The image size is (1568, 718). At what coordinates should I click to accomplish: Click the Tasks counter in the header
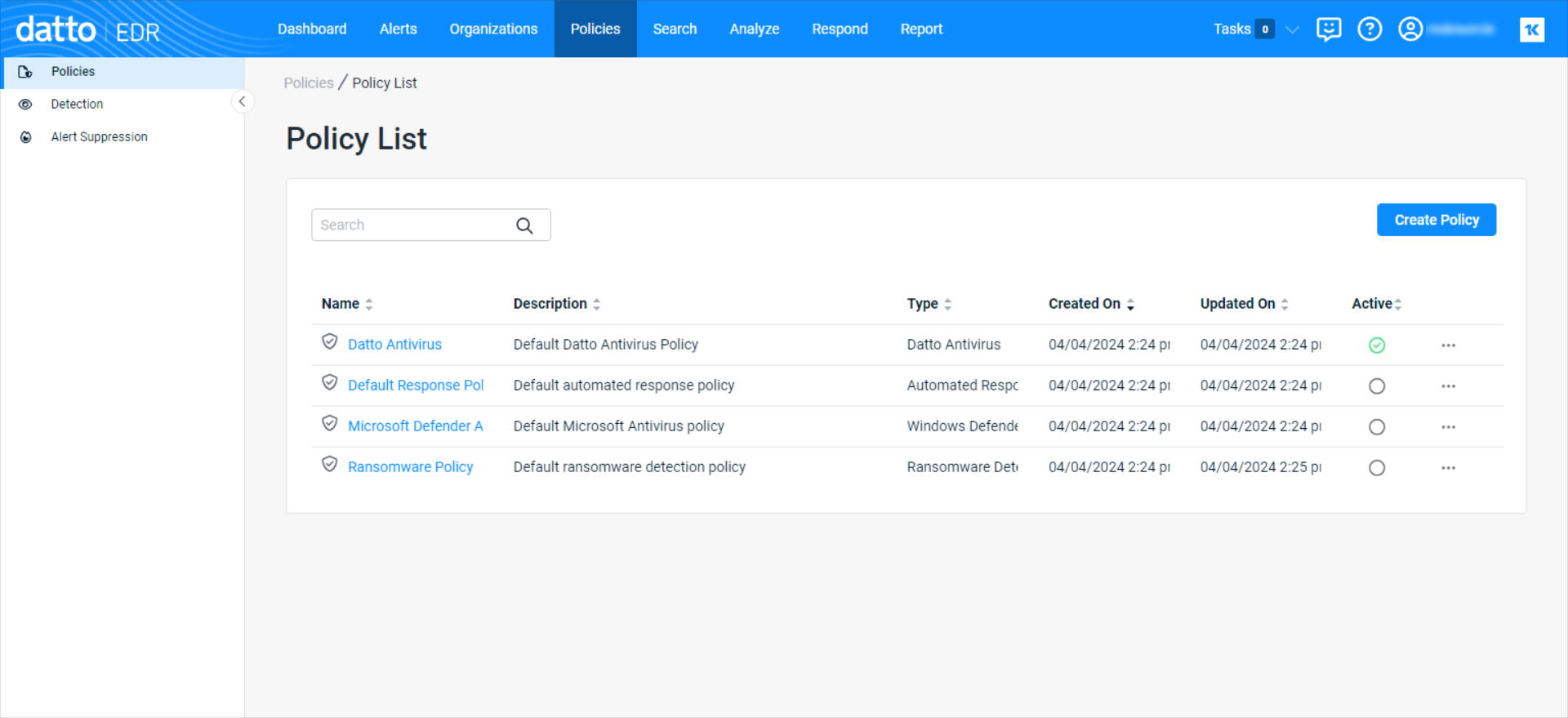click(1265, 29)
